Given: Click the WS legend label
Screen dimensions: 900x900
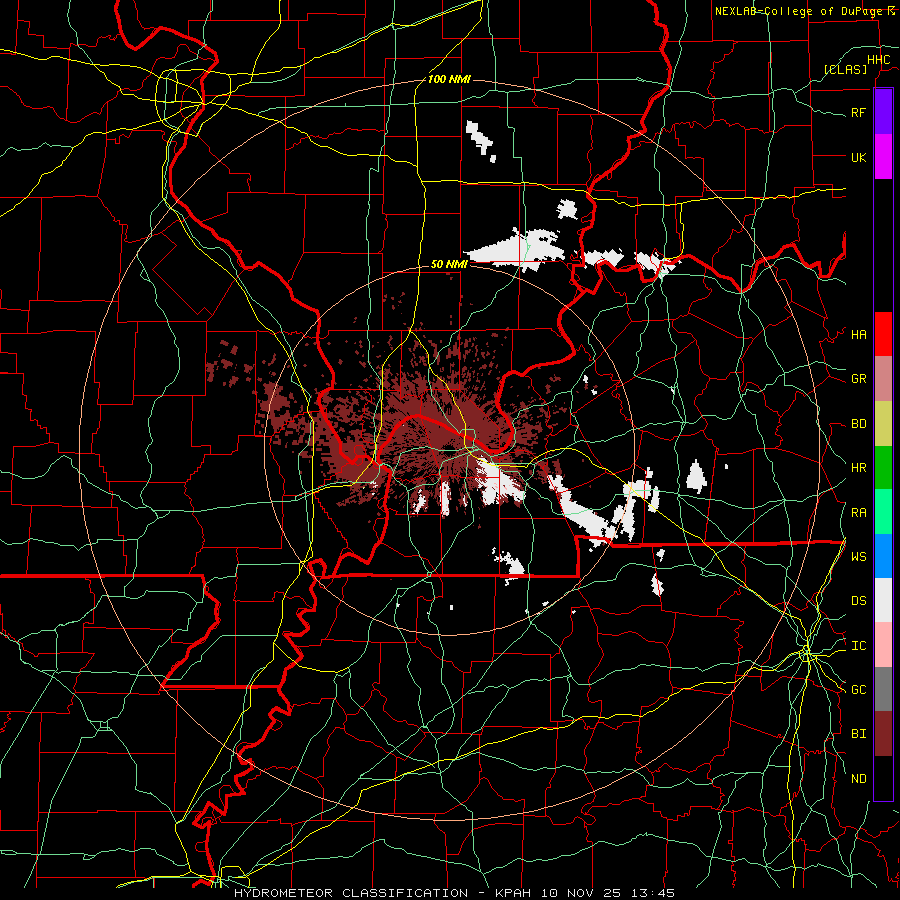Looking at the screenshot, I should [x=858, y=557].
